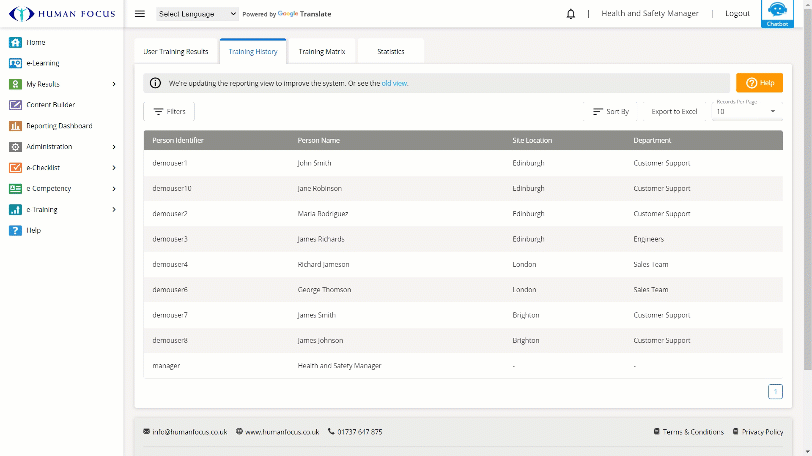Open the Content Builder sidebar icon
The width and height of the screenshot is (812, 456).
click(15, 105)
